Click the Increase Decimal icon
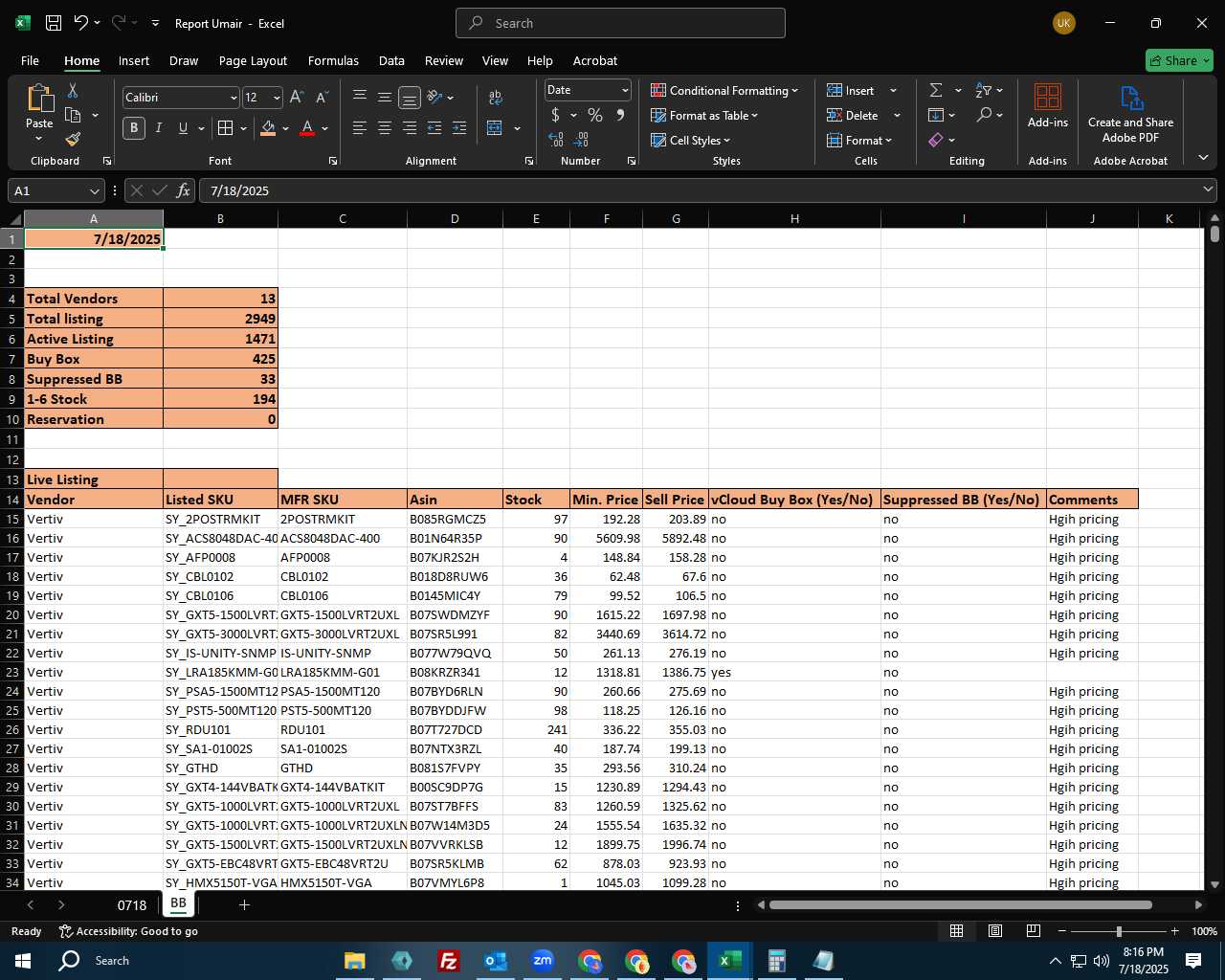Viewport: 1225px width, 980px height. (x=556, y=140)
